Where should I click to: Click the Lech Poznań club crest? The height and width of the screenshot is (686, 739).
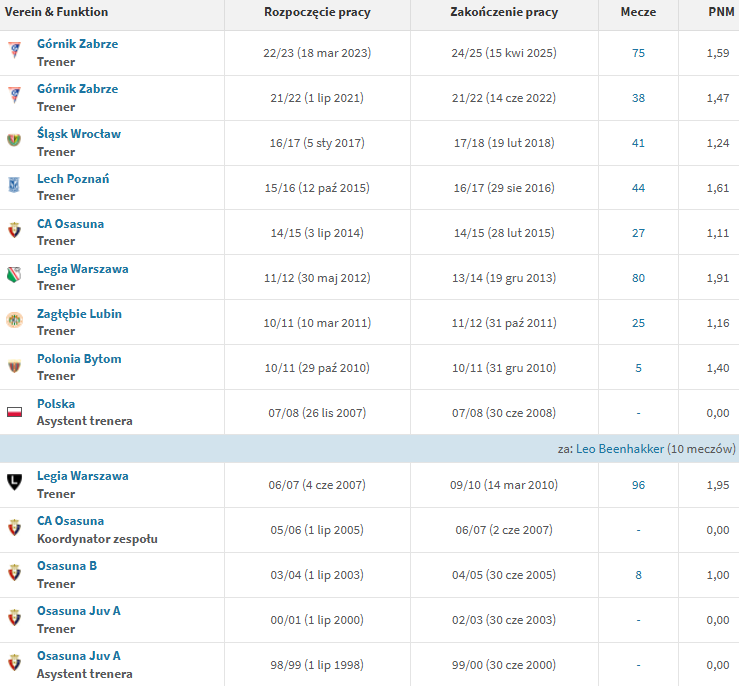click(15, 185)
